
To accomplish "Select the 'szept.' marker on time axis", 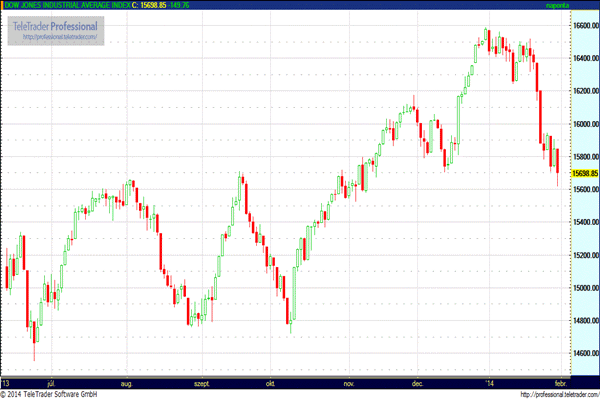I will click(202, 384).
